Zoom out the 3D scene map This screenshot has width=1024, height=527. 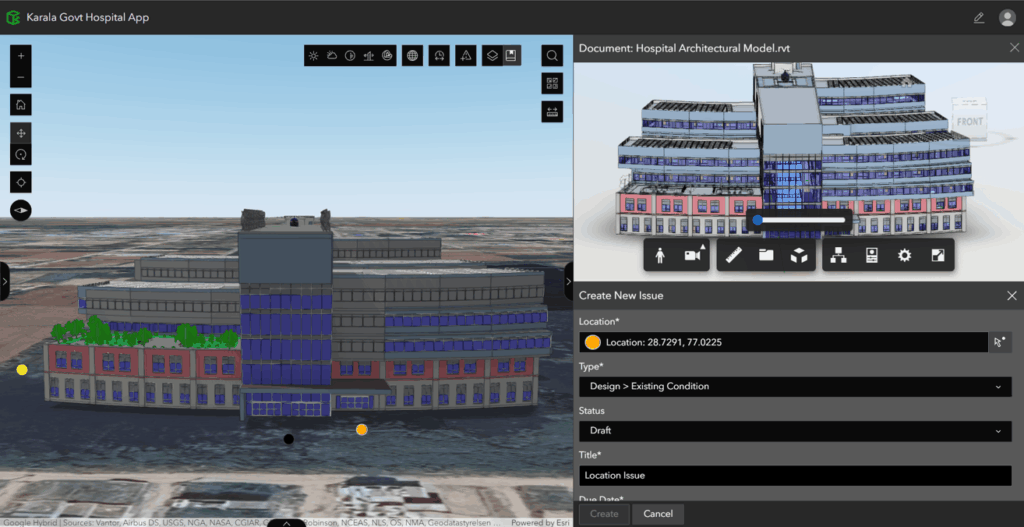click(21, 77)
